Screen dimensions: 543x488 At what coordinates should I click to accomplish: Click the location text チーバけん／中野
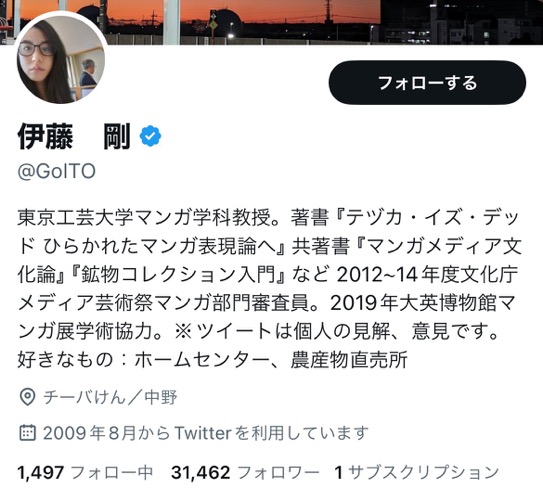pyautogui.click(x=110, y=397)
